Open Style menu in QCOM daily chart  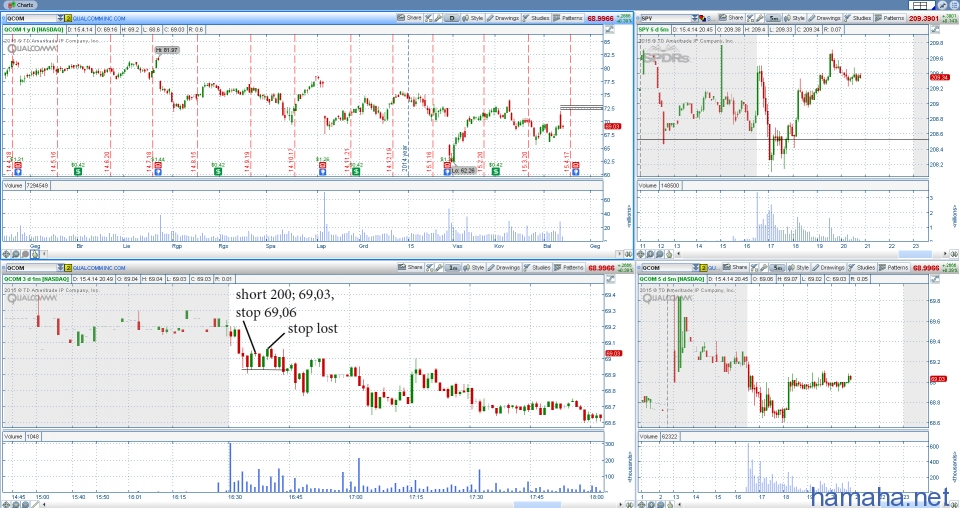(473, 18)
